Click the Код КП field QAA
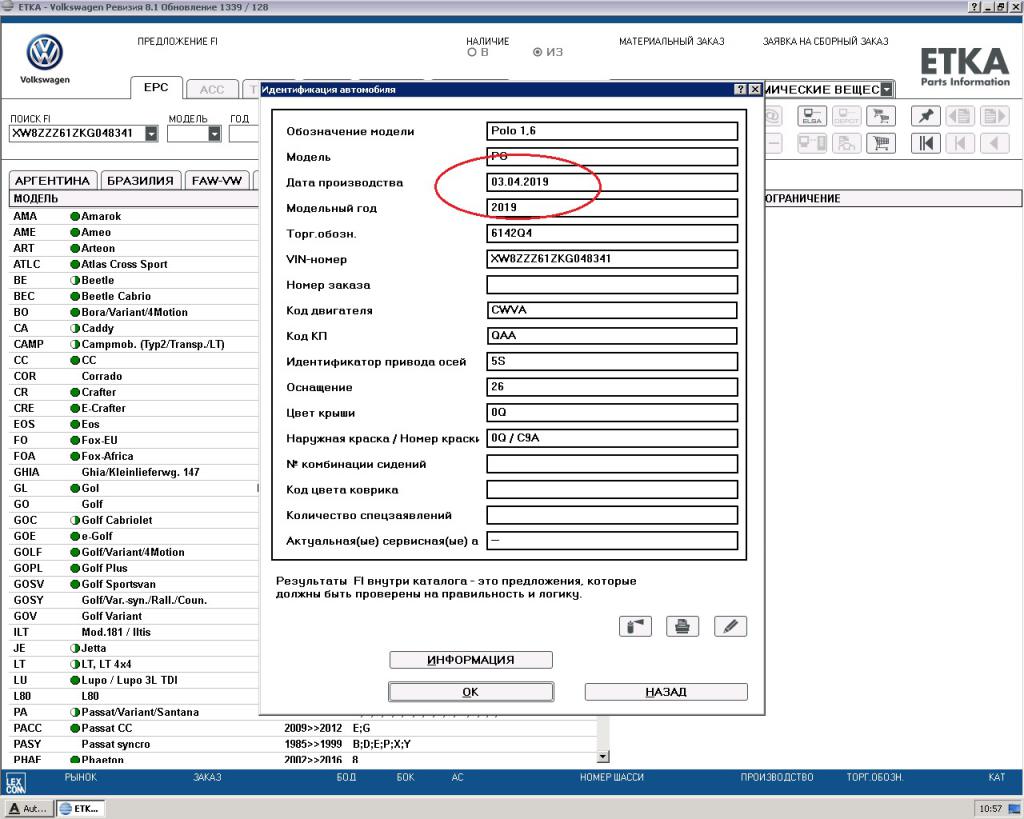Screen dimensions: 1024x819 [x=612, y=336]
